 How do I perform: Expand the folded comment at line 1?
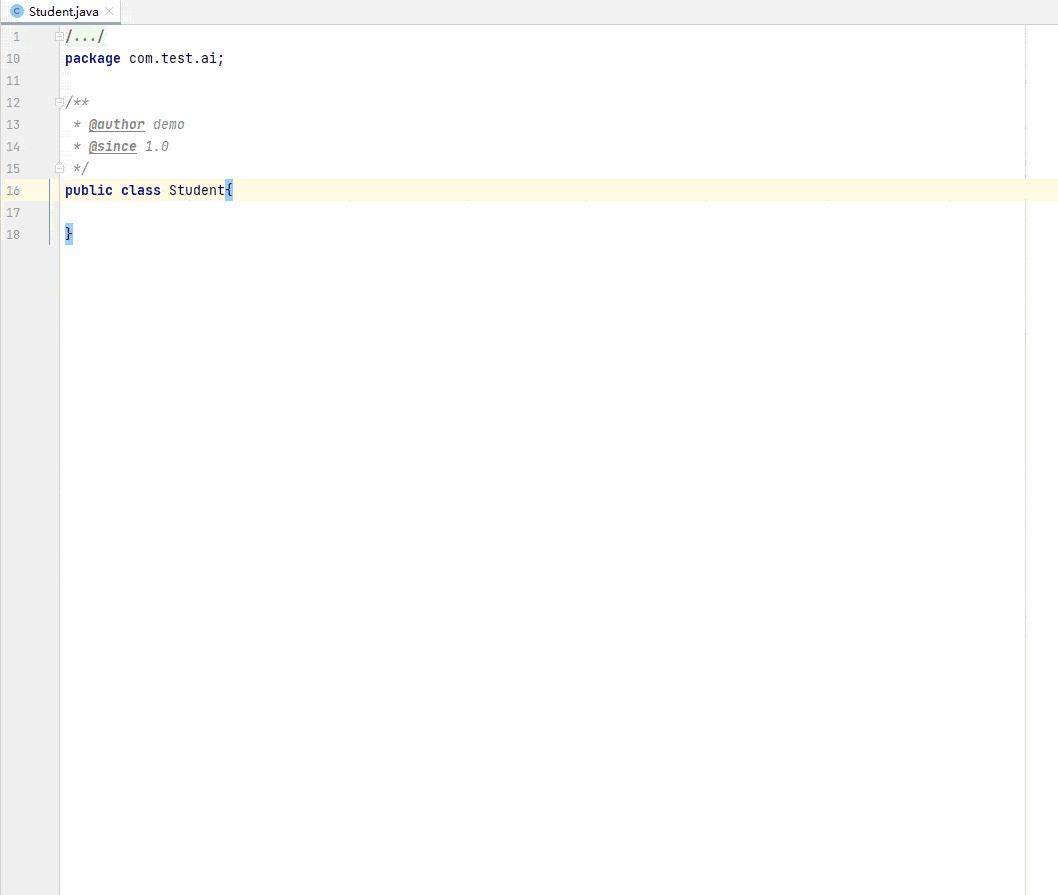59,36
